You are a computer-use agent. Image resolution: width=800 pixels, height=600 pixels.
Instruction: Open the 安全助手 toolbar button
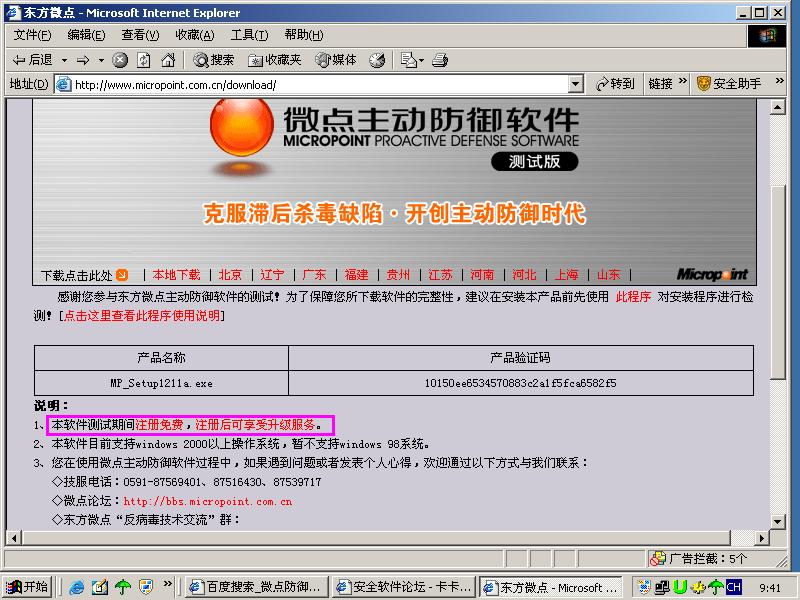click(729, 84)
